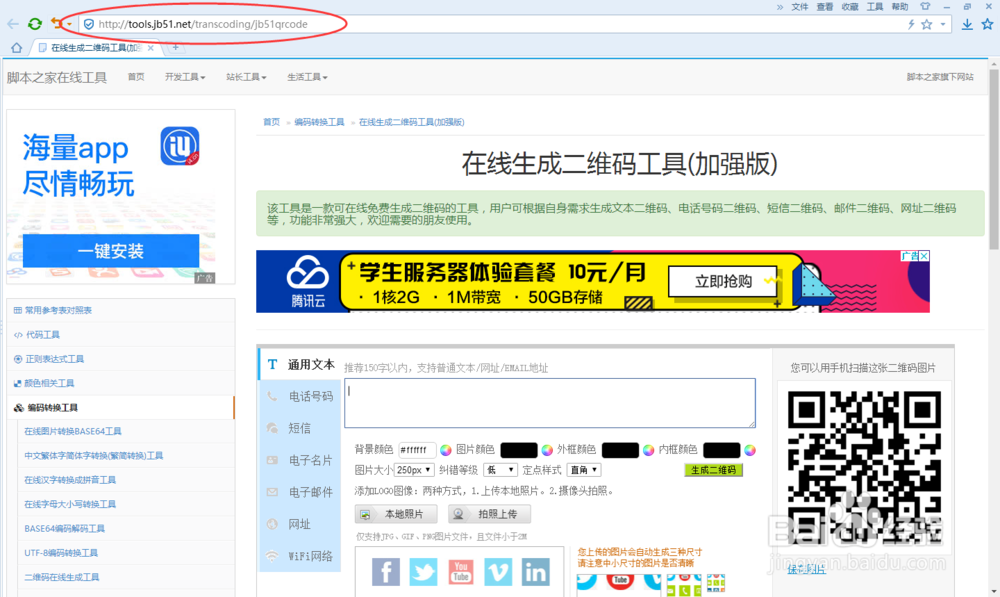Open 图片颜色 color wheel picker
This screenshot has height=597, width=1000.
click(x=547, y=450)
